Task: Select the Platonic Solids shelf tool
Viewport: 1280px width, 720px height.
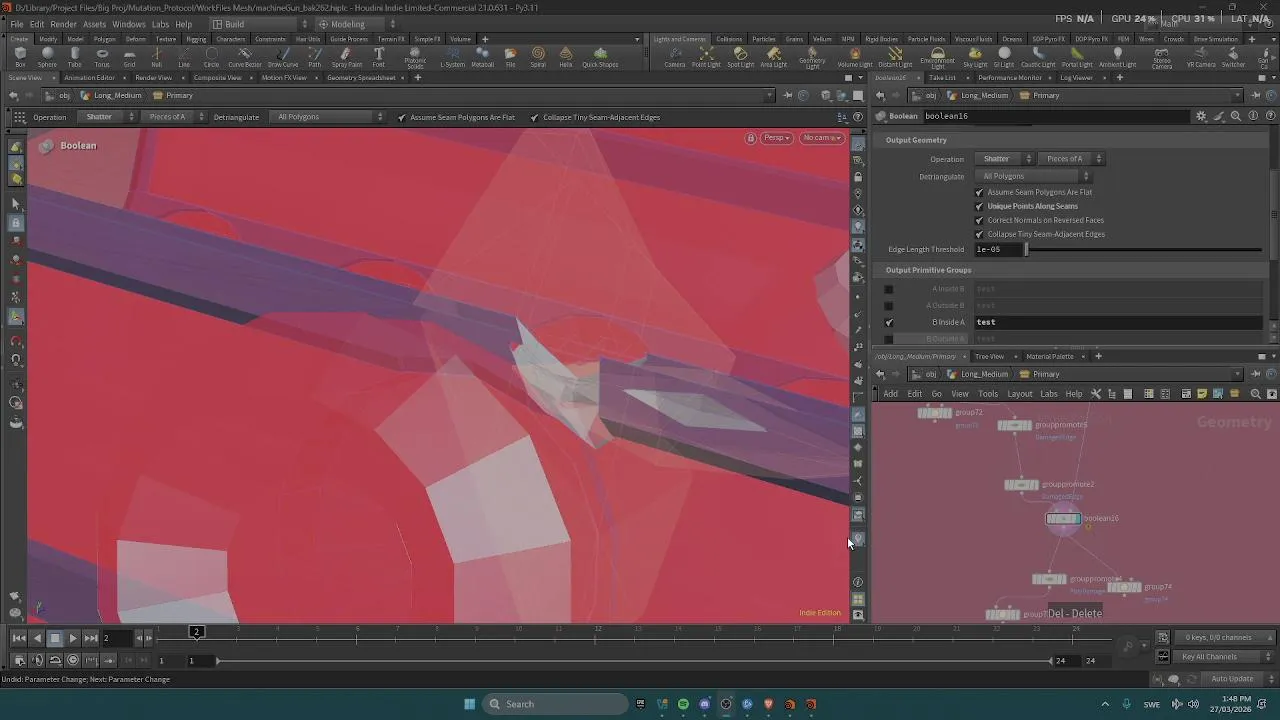Action: (415, 58)
